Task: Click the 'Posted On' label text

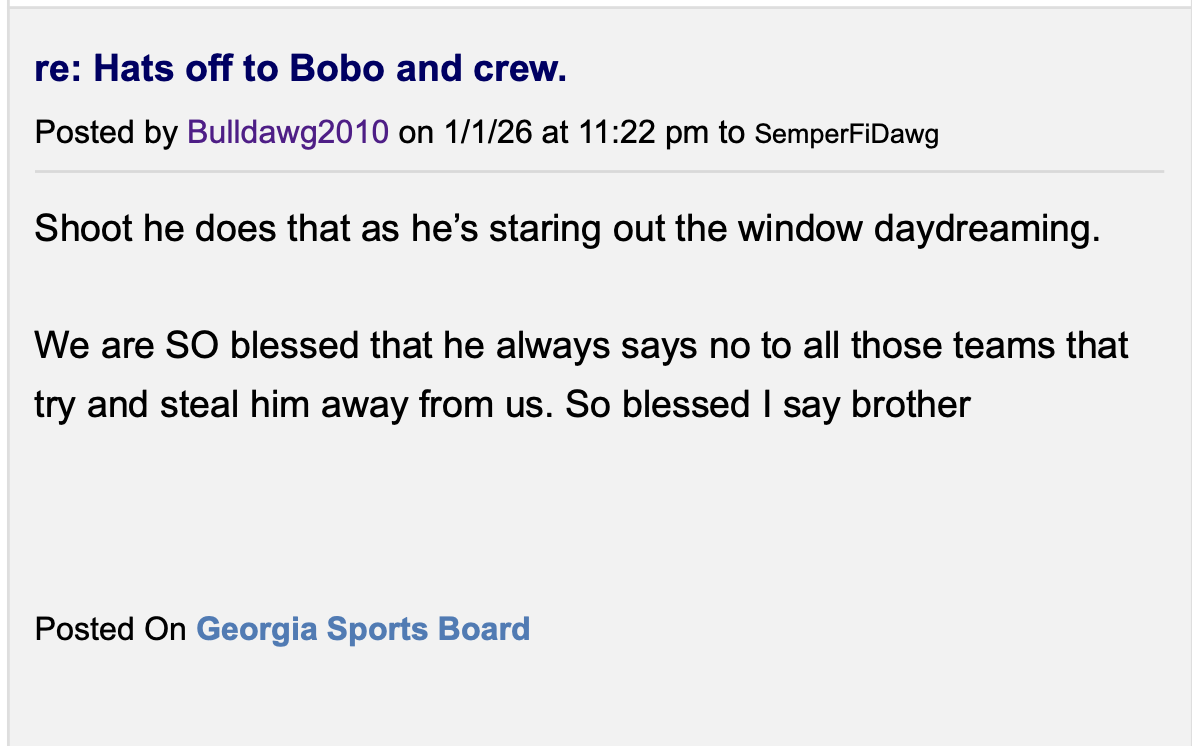Action: pyautogui.click(x=110, y=629)
